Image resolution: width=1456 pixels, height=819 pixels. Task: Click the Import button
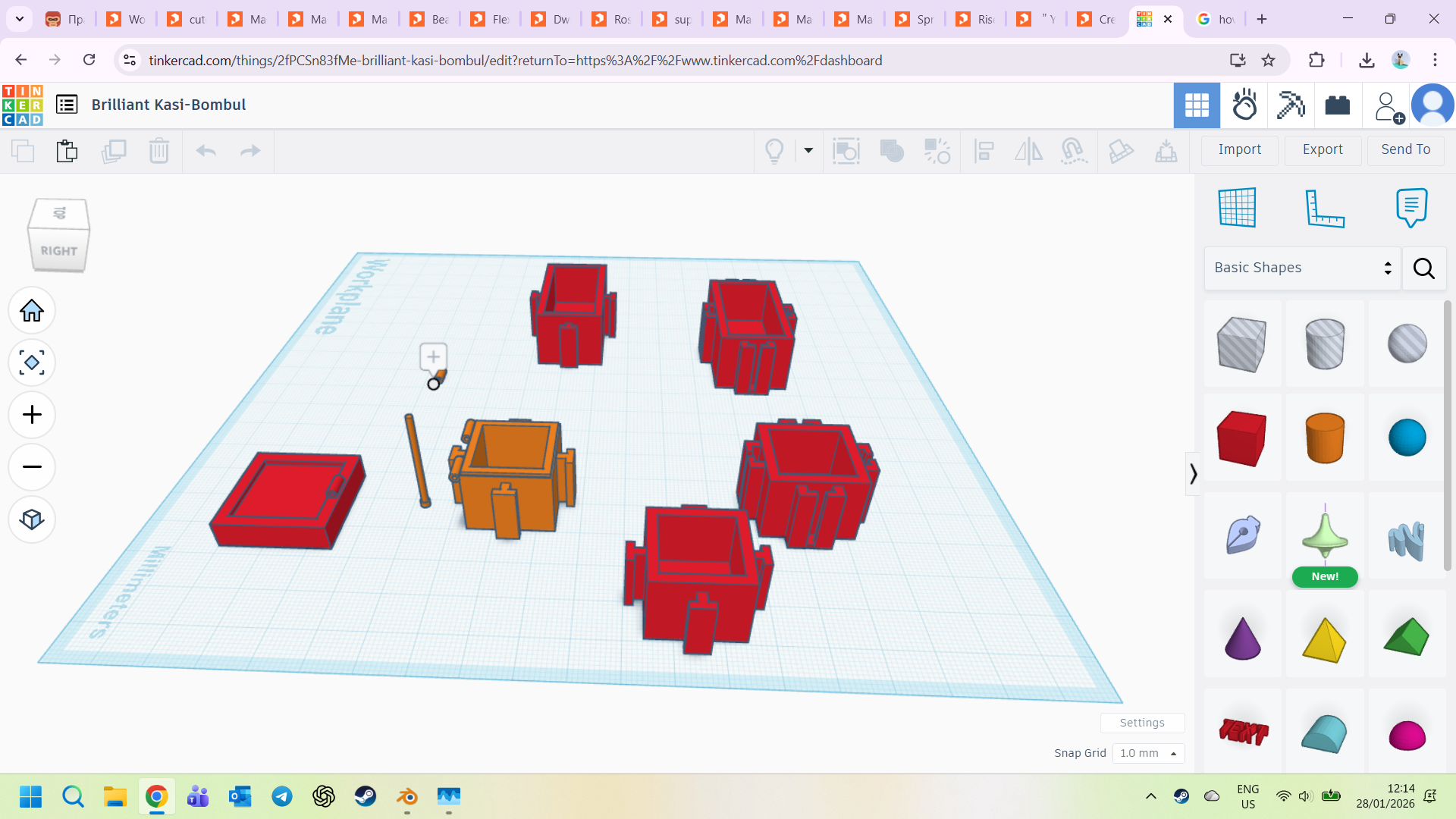[1240, 150]
